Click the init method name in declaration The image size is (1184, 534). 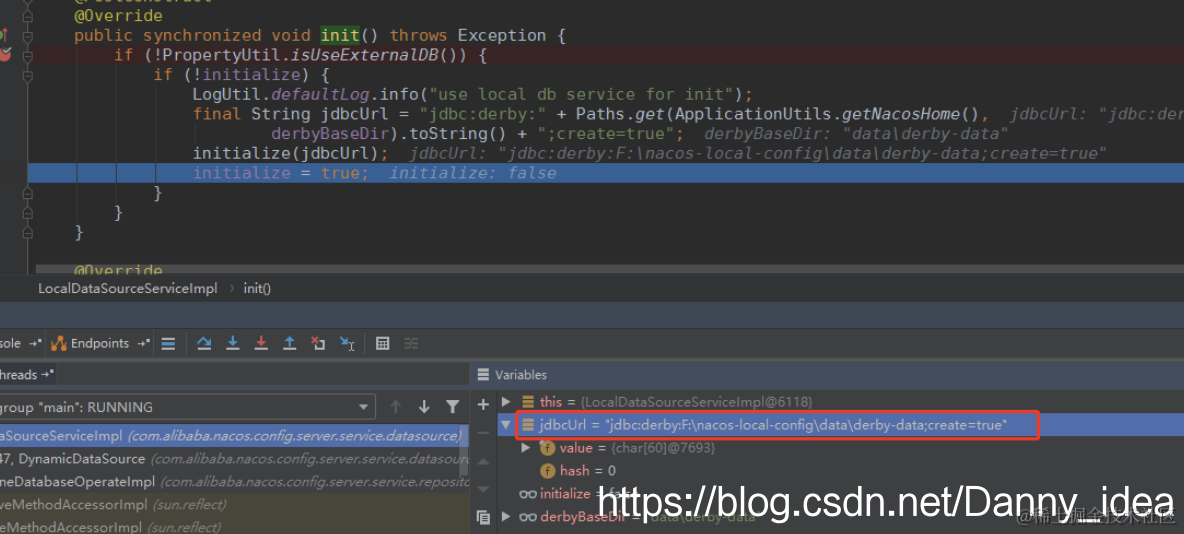tap(340, 35)
